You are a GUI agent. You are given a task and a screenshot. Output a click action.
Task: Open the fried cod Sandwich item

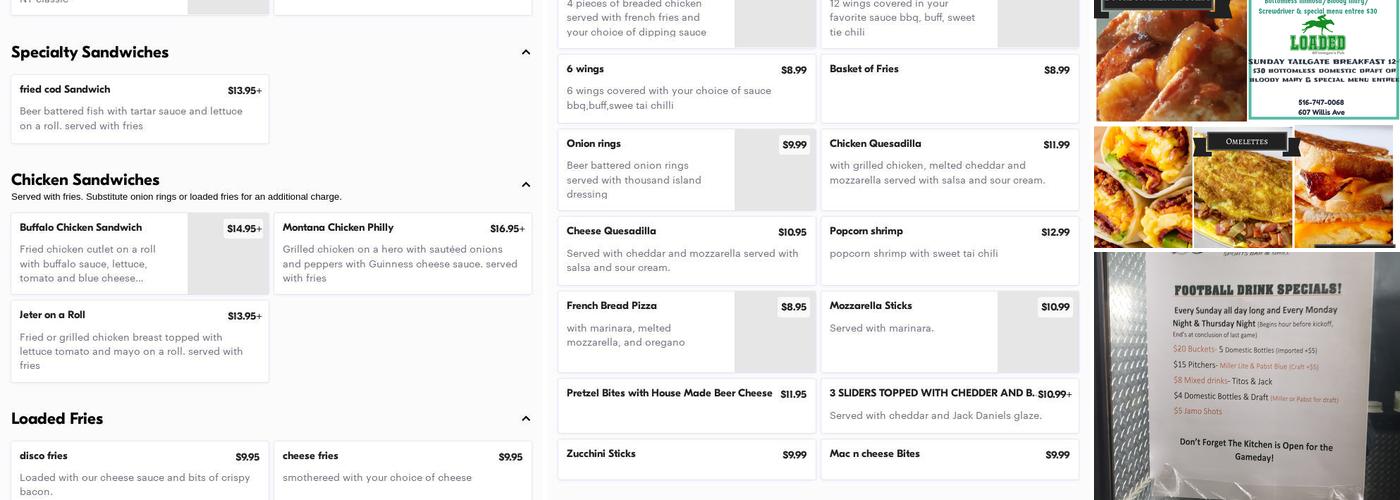139,108
